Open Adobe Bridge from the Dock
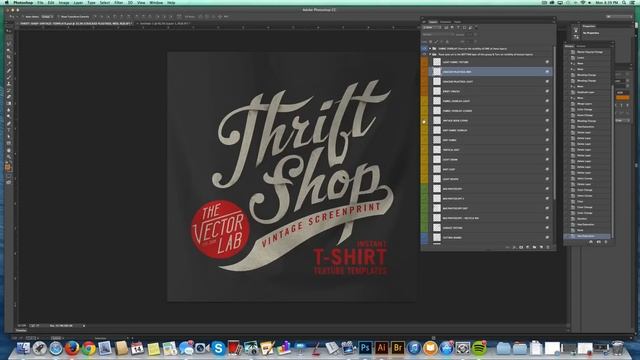Viewport: 640px width, 360px height. [x=397, y=348]
